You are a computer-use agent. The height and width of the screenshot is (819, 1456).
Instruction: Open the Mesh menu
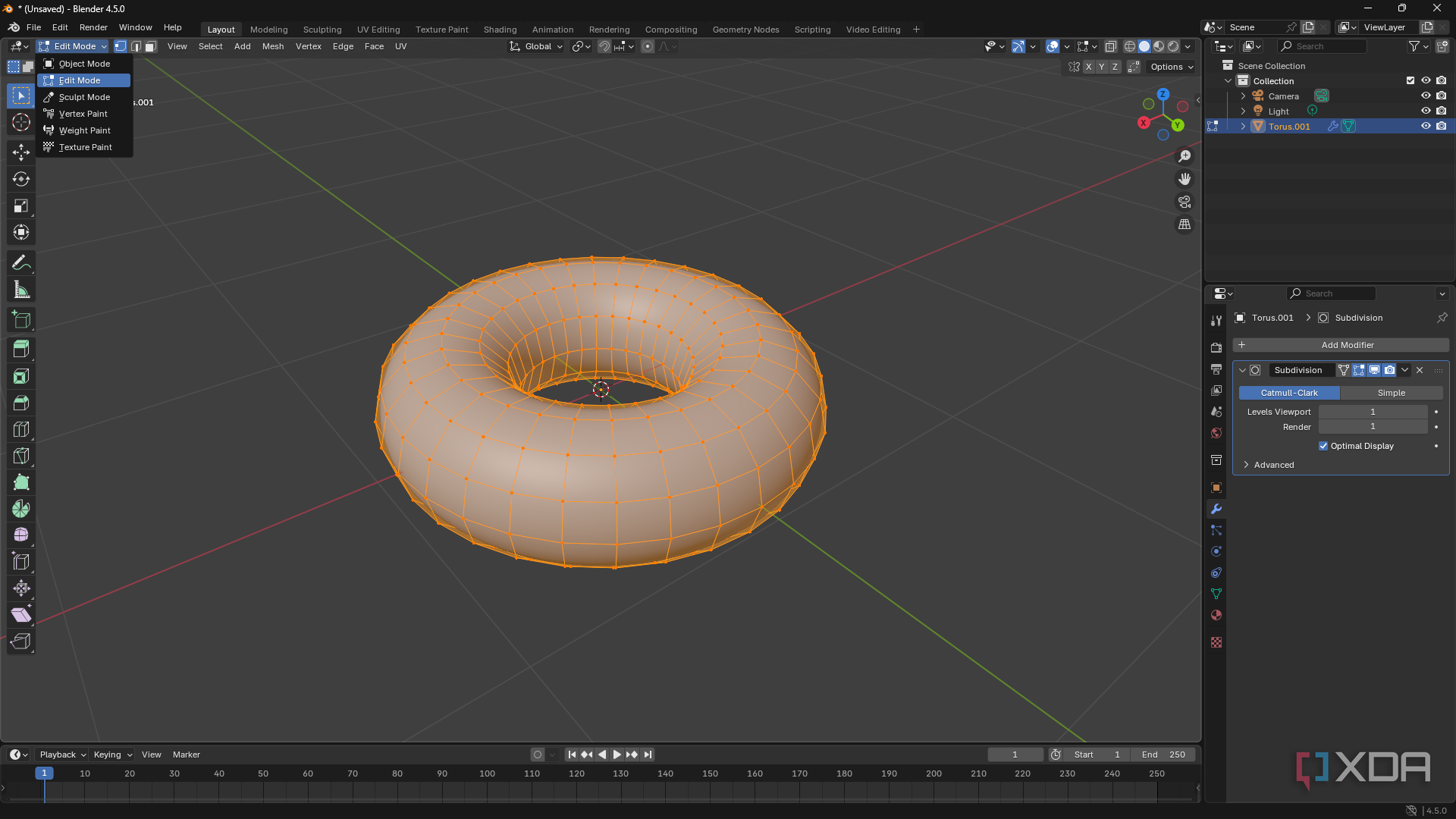[273, 46]
